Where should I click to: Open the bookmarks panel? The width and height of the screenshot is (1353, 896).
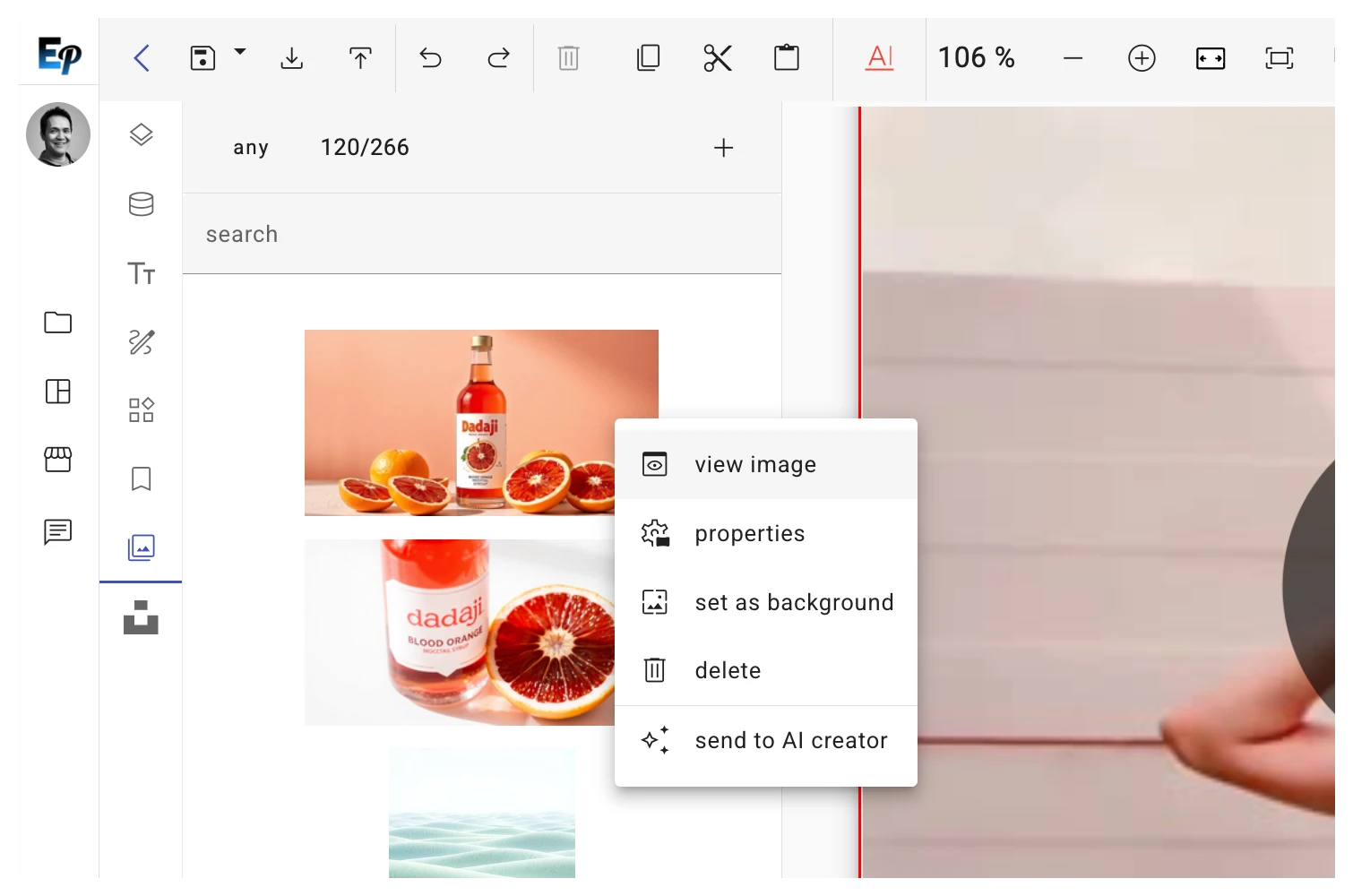(x=141, y=479)
